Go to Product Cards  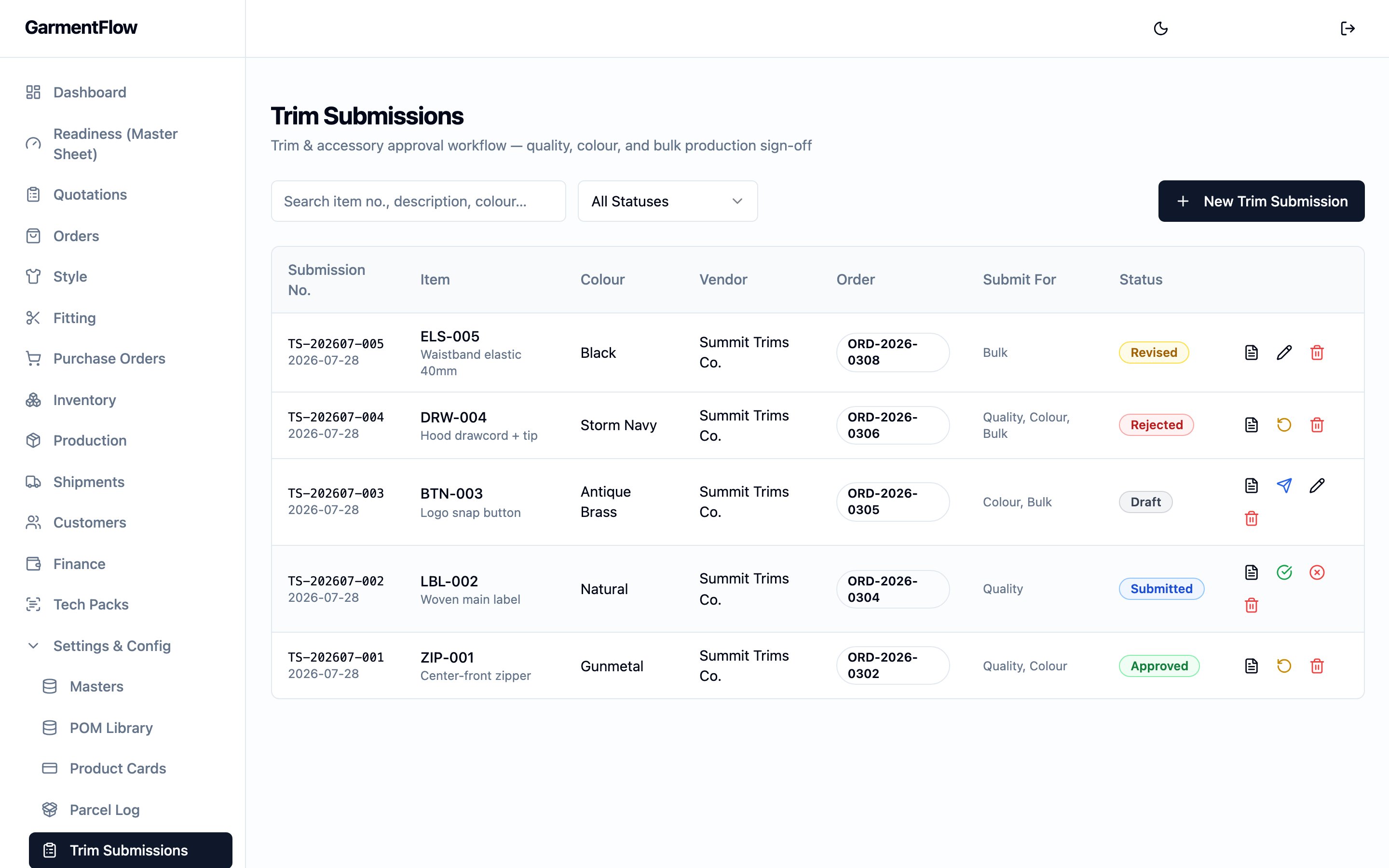(x=131, y=769)
